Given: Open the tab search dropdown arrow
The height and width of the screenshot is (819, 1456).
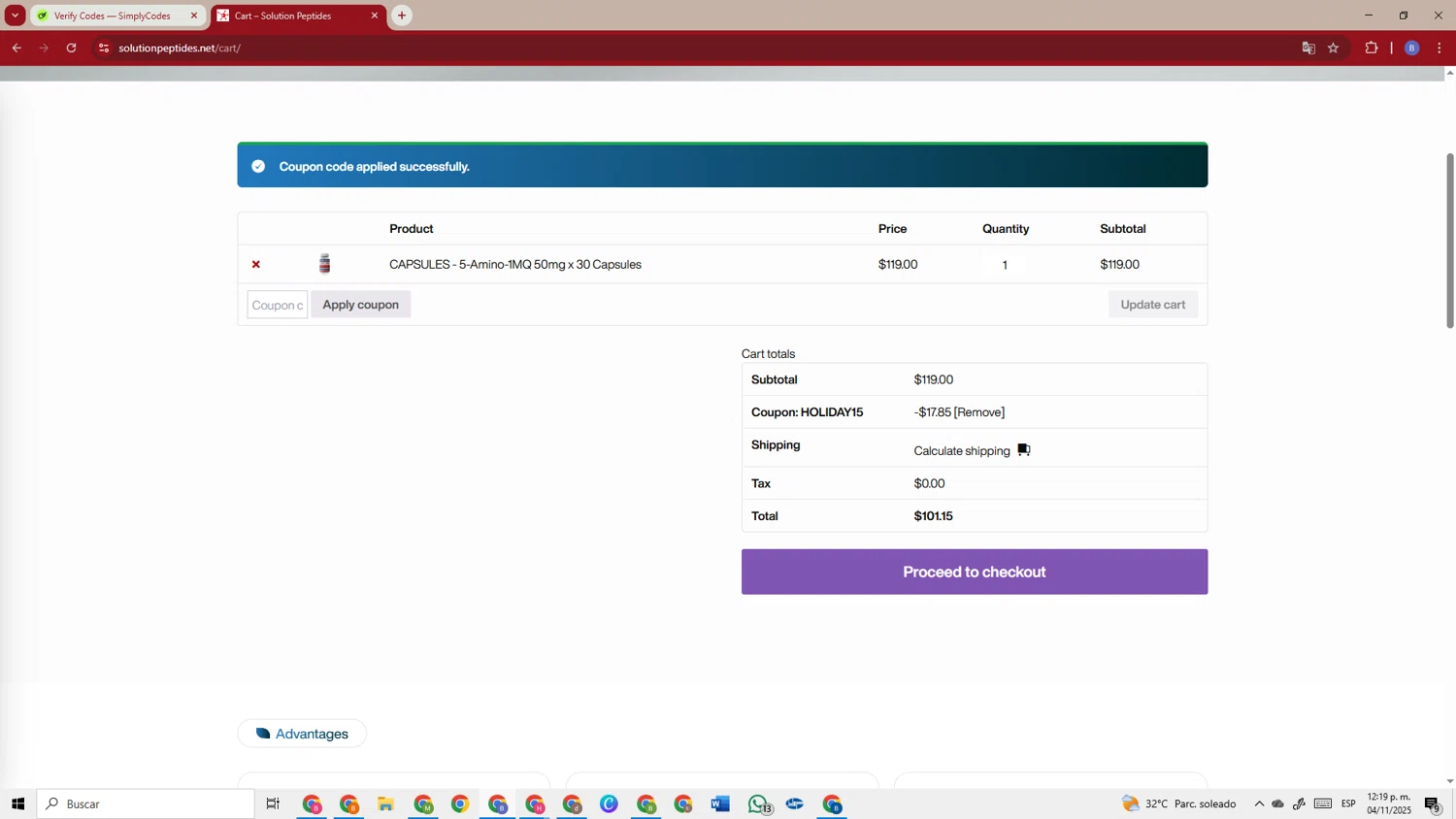Looking at the screenshot, I should (15, 16).
